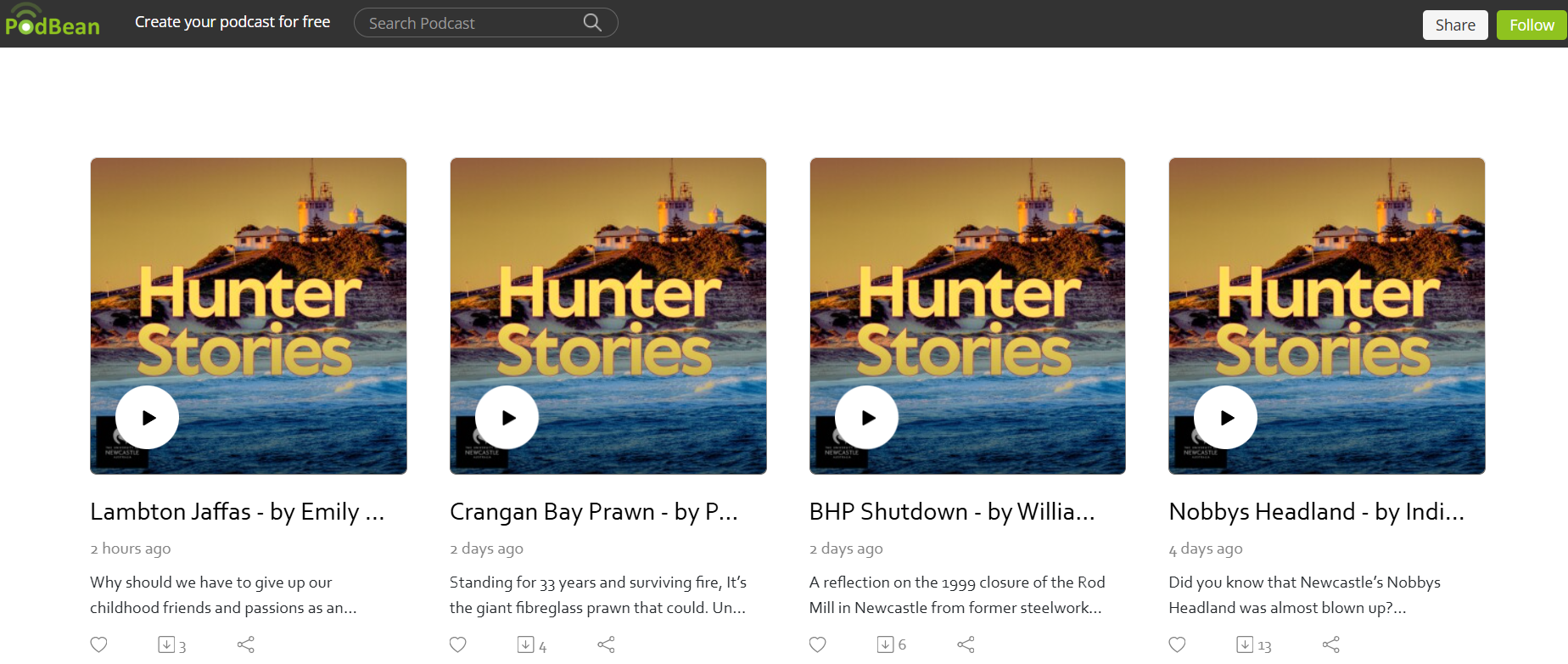Play the BHP Shutdown episode
This screenshot has height=664, width=1568.
coord(866,418)
